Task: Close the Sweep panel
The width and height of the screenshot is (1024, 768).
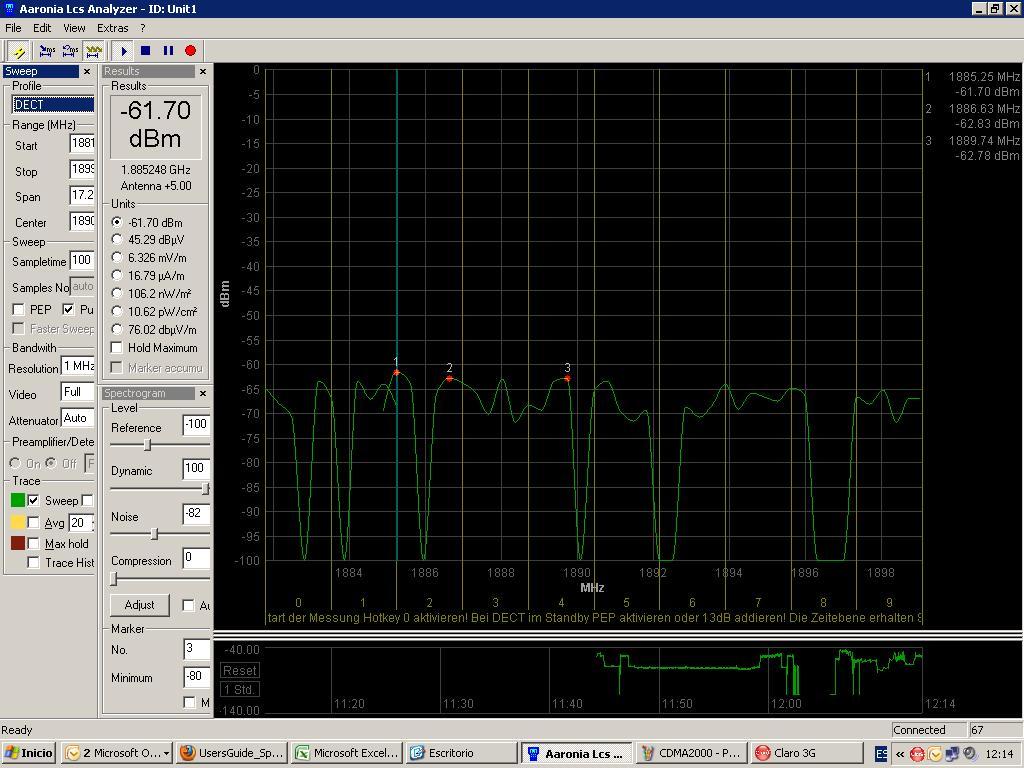Action: 86,72
